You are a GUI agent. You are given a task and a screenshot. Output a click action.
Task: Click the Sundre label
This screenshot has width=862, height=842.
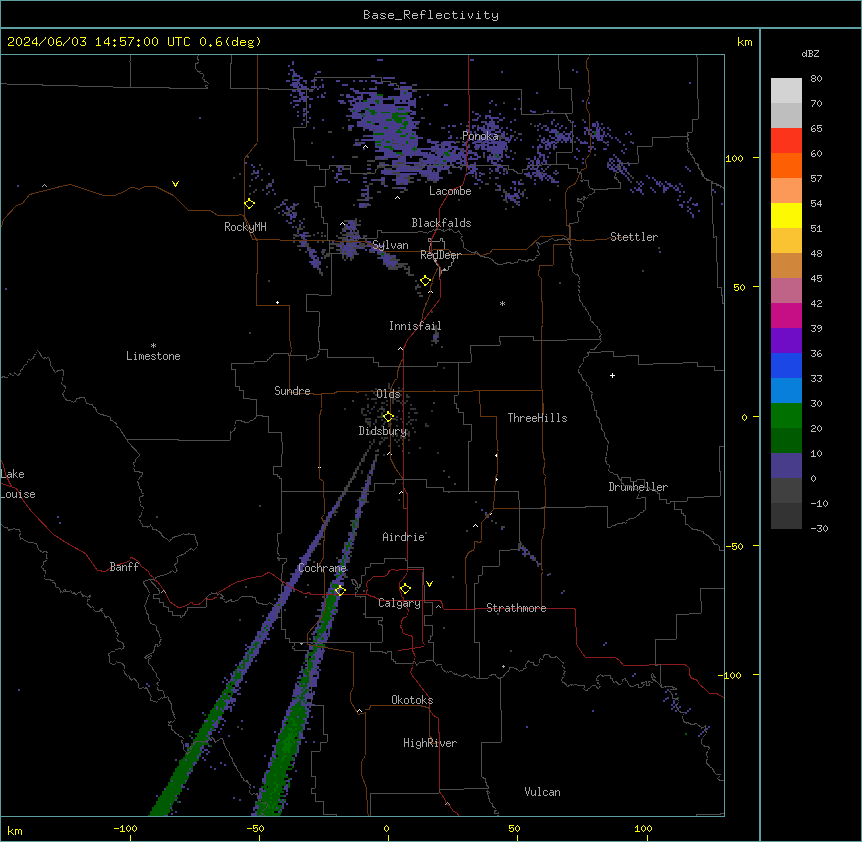point(292,391)
